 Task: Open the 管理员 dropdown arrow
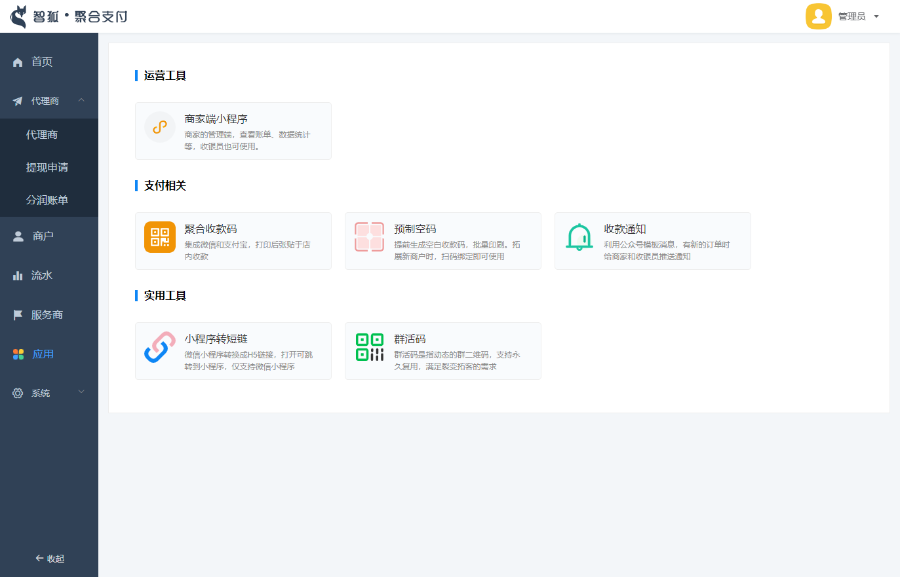(x=876, y=17)
